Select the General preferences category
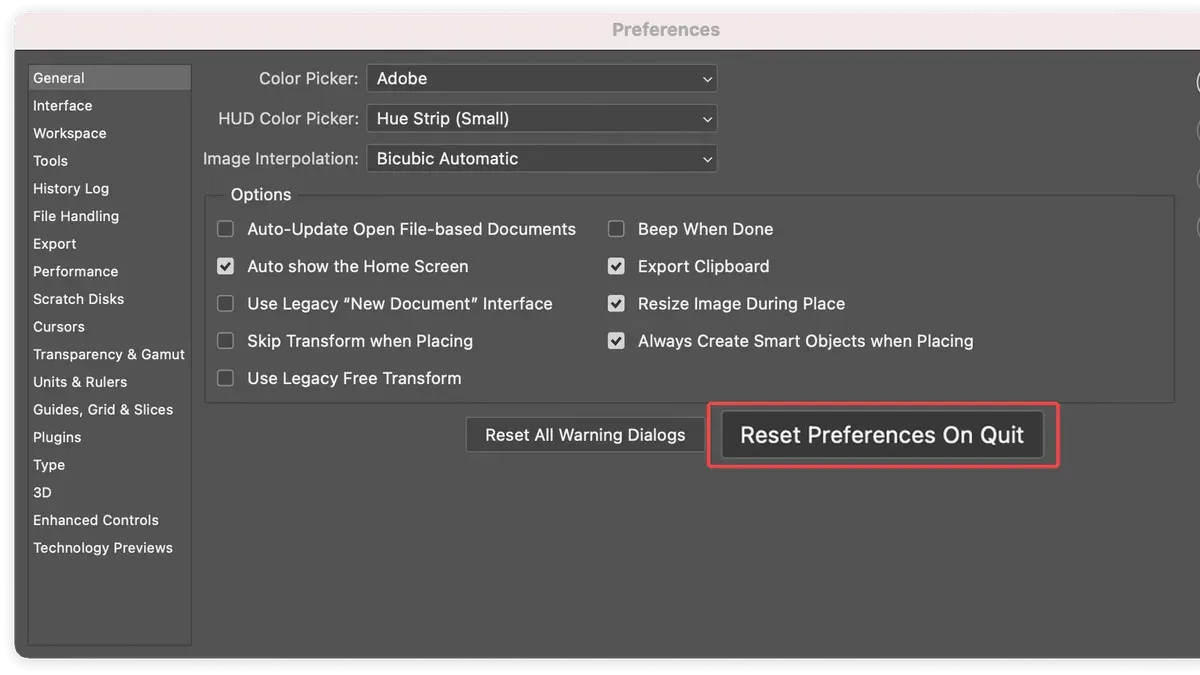Image resolution: width=1200 pixels, height=675 pixels. coord(110,78)
